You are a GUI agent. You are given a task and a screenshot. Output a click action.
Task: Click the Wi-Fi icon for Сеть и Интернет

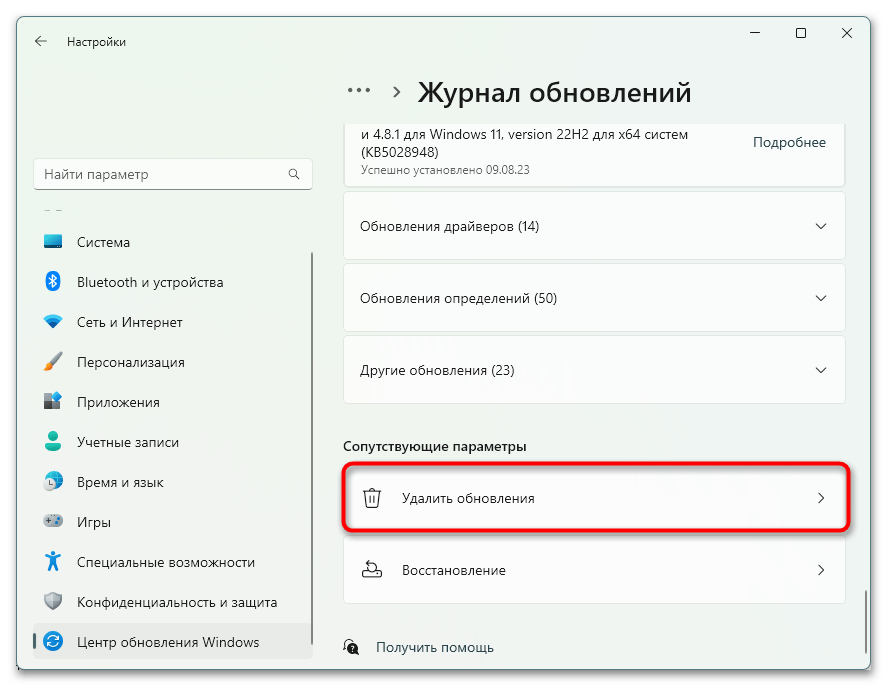[53, 322]
